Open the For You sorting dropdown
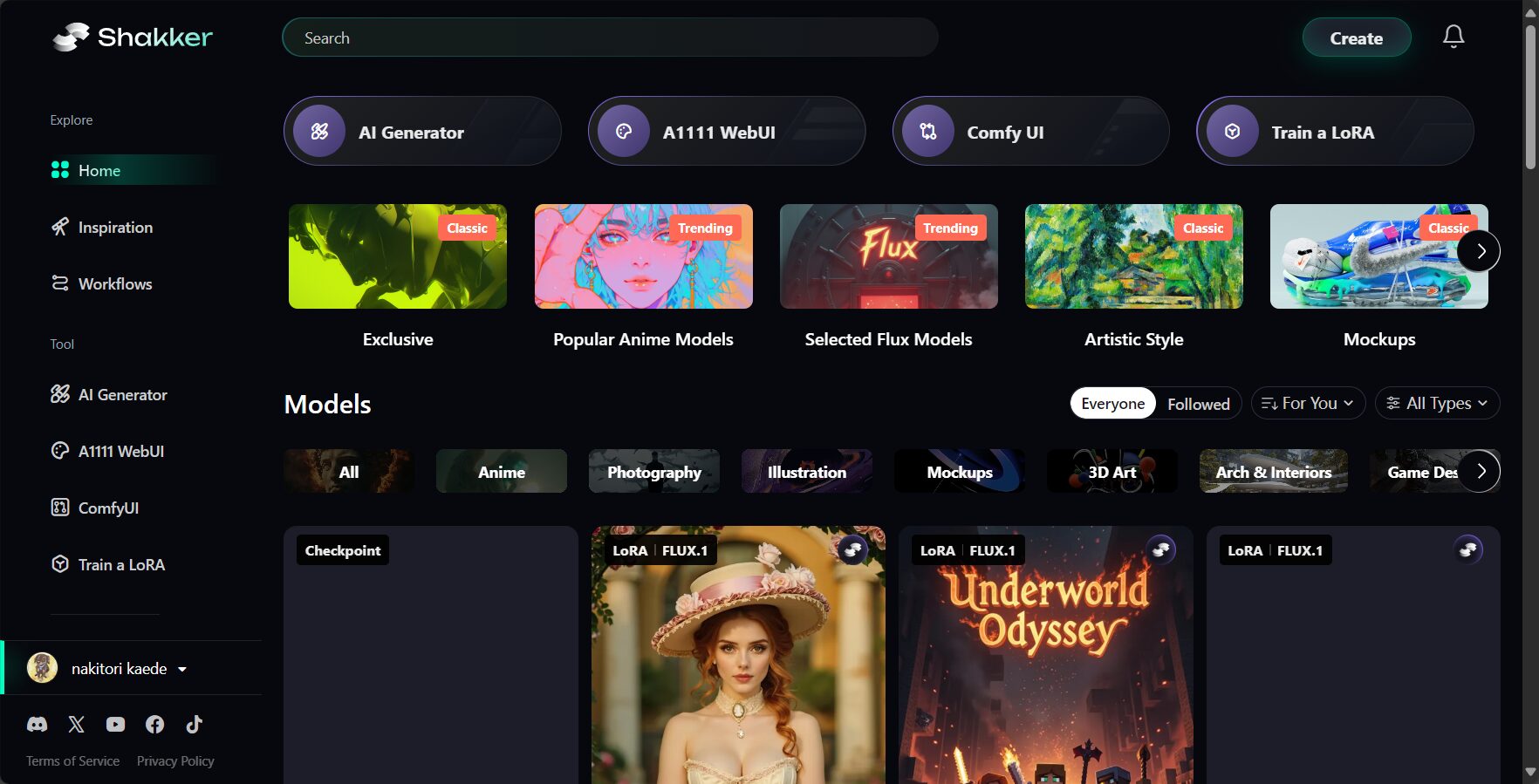The width and height of the screenshot is (1539, 784). [1308, 403]
